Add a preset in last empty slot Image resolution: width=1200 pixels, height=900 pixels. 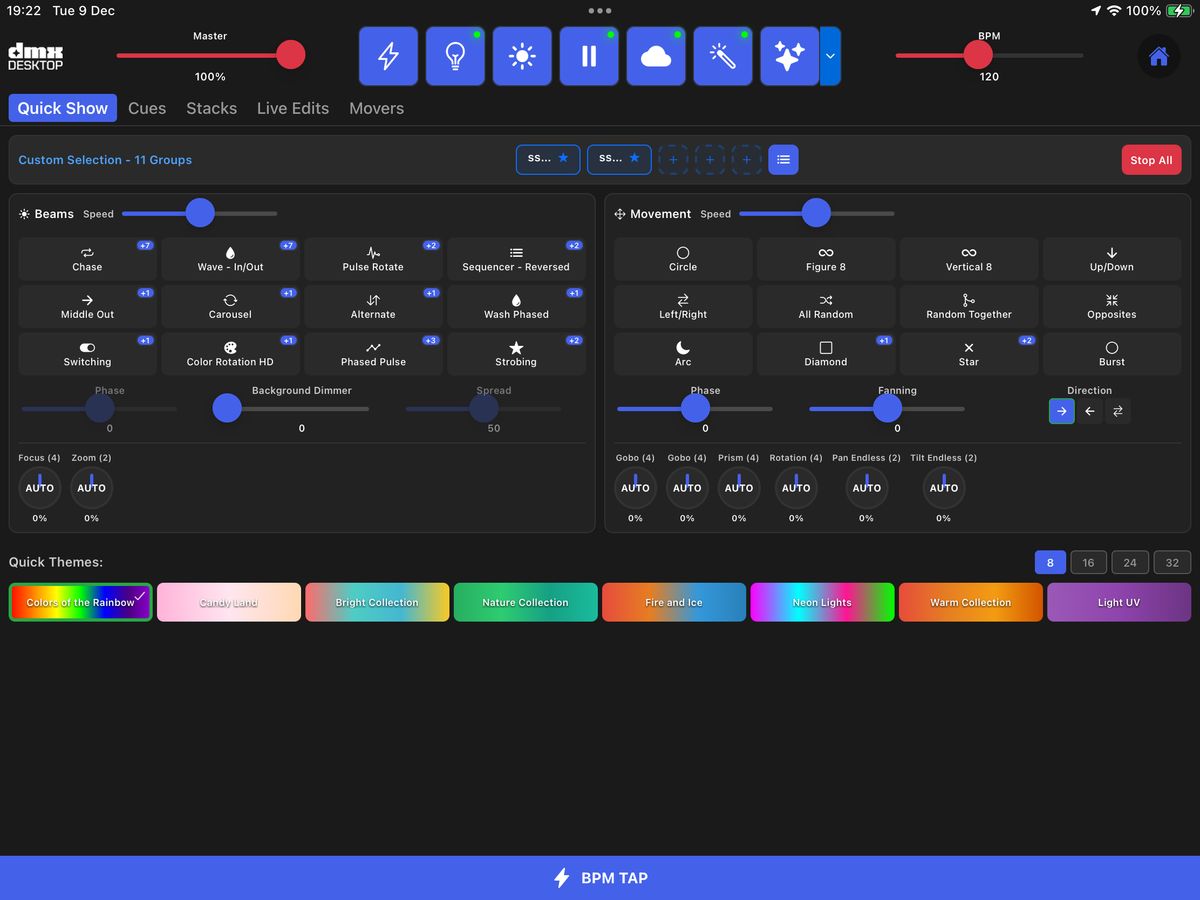click(746, 159)
